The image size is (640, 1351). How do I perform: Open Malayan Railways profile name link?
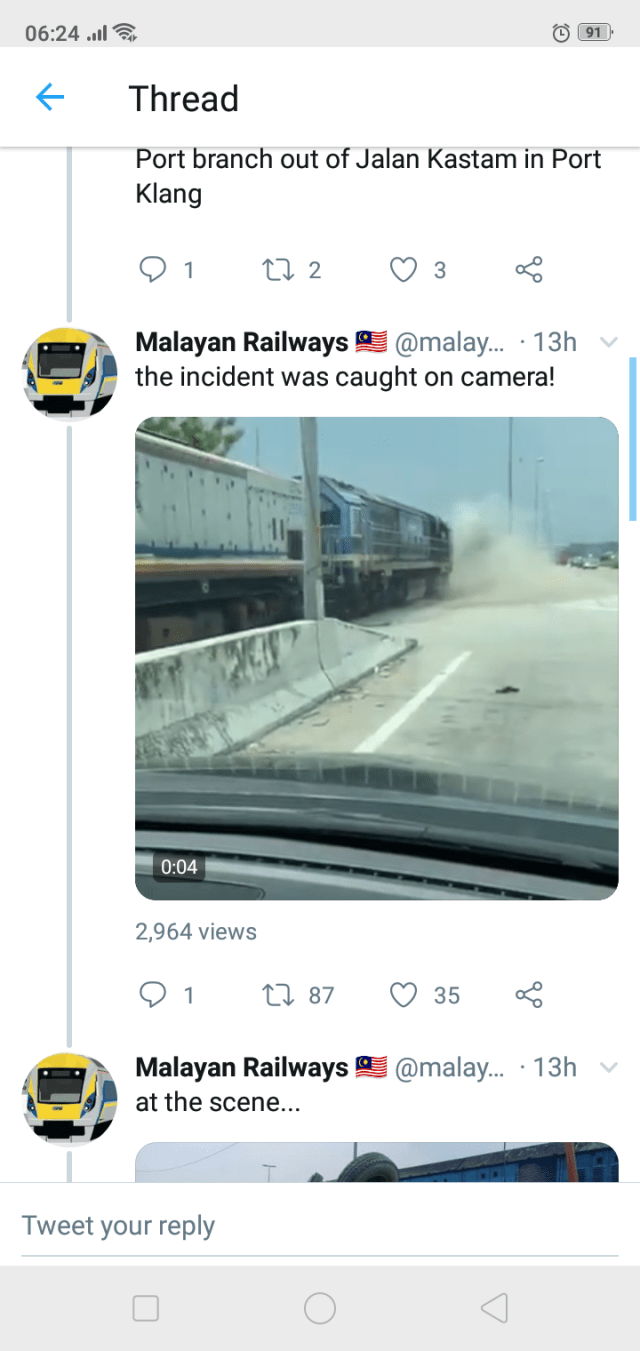(242, 343)
